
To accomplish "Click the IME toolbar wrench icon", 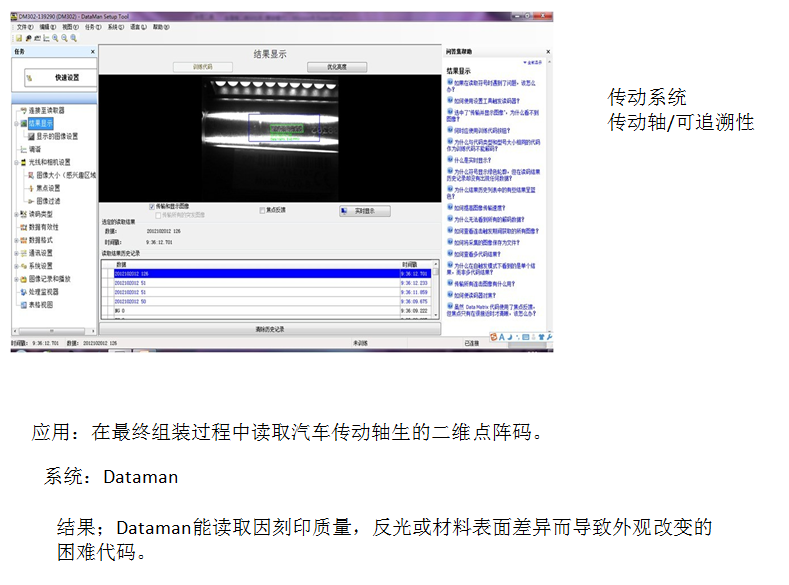I will (x=549, y=338).
